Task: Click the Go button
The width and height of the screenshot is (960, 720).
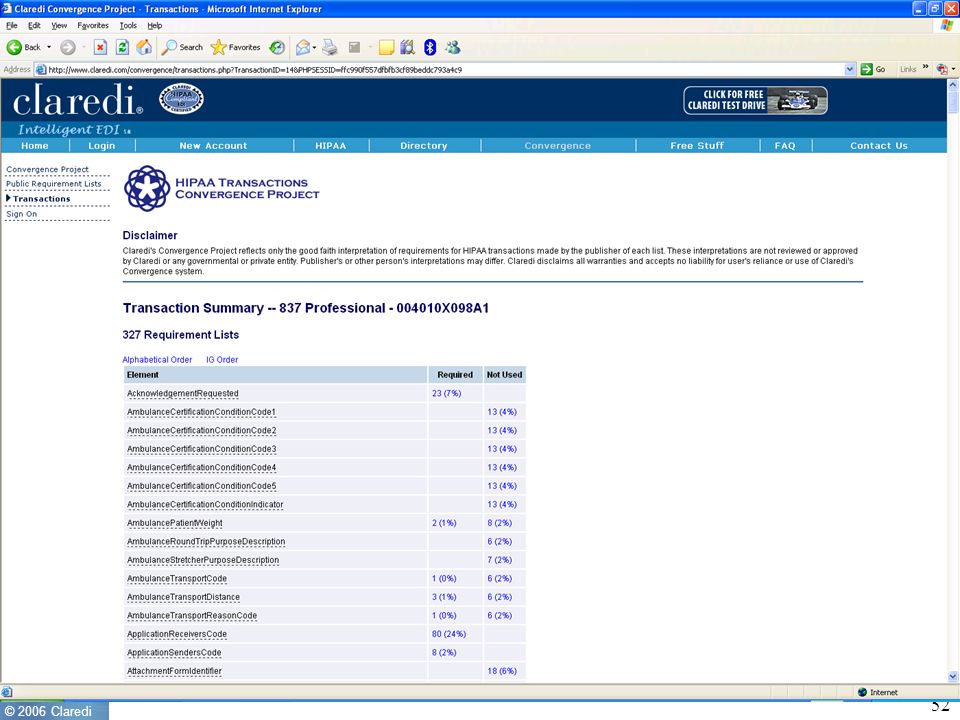Action: pyautogui.click(x=873, y=70)
